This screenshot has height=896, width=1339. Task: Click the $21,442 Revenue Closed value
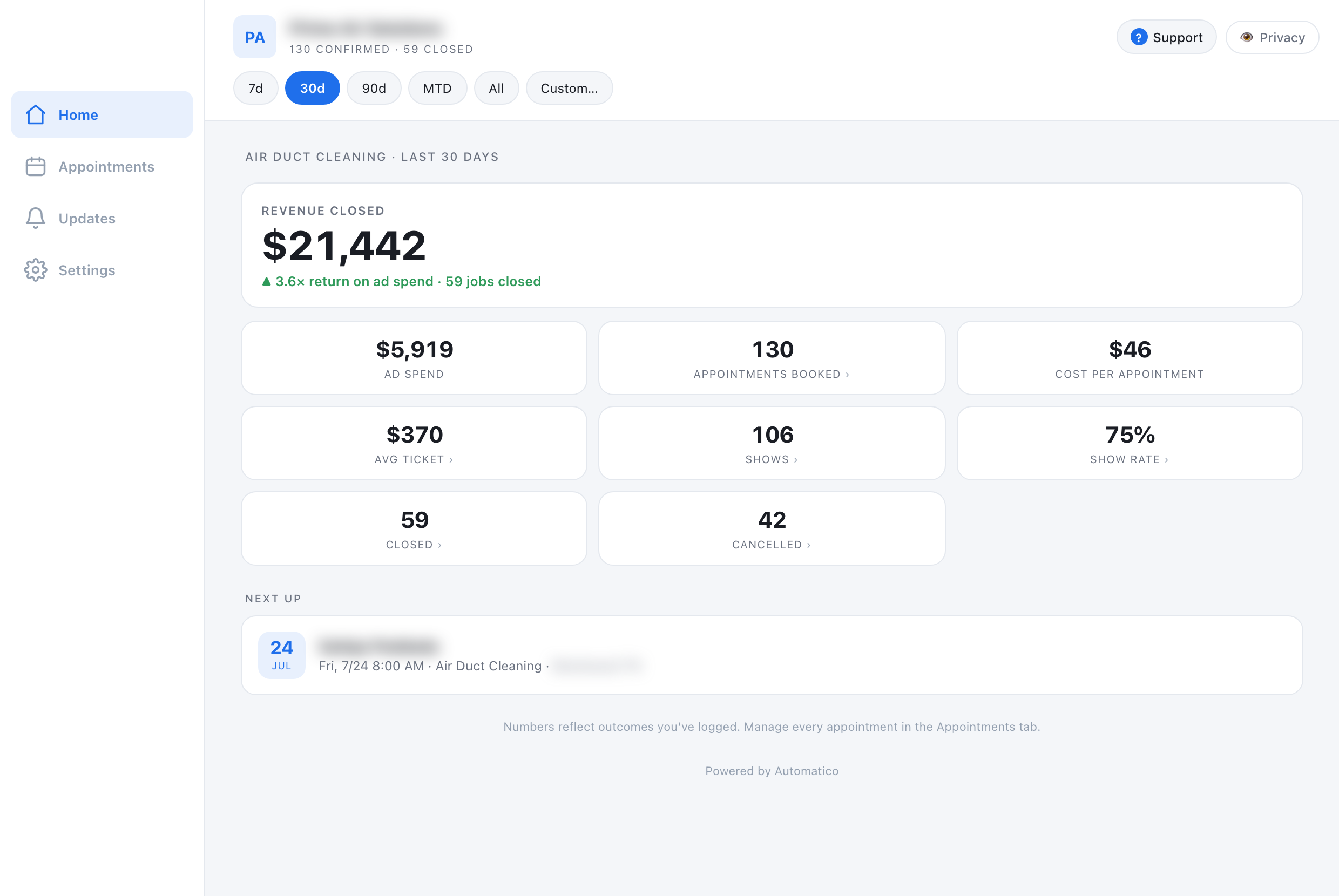point(343,246)
